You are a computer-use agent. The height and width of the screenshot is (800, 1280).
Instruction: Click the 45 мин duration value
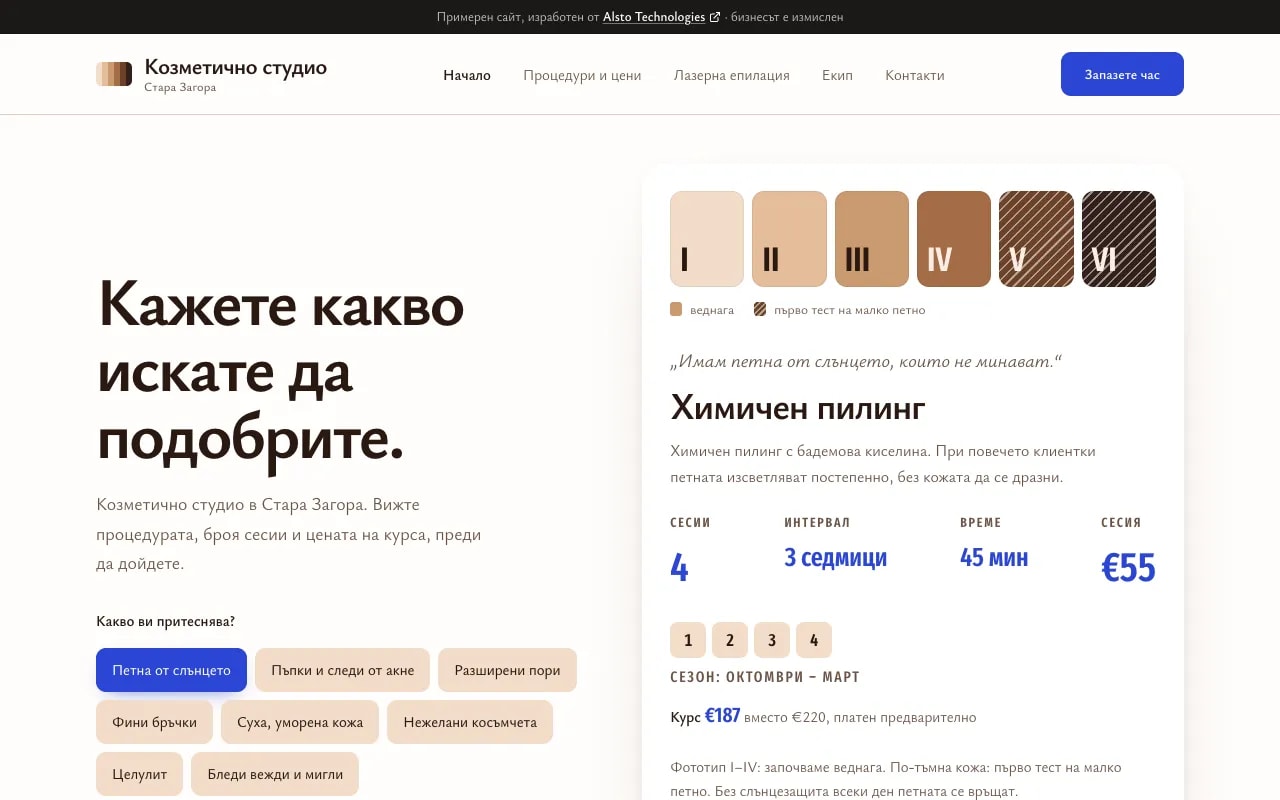click(x=994, y=558)
